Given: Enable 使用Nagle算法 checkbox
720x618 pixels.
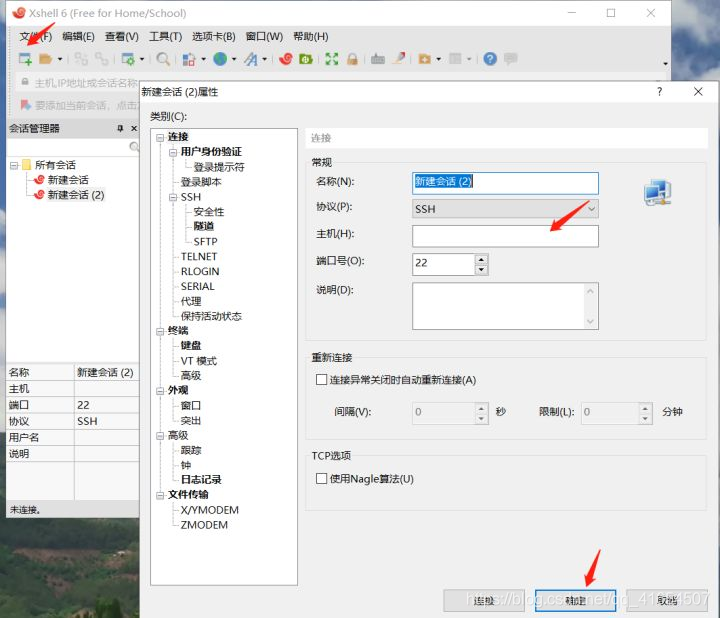Looking at the screenshot, I should tap(321, 479).
